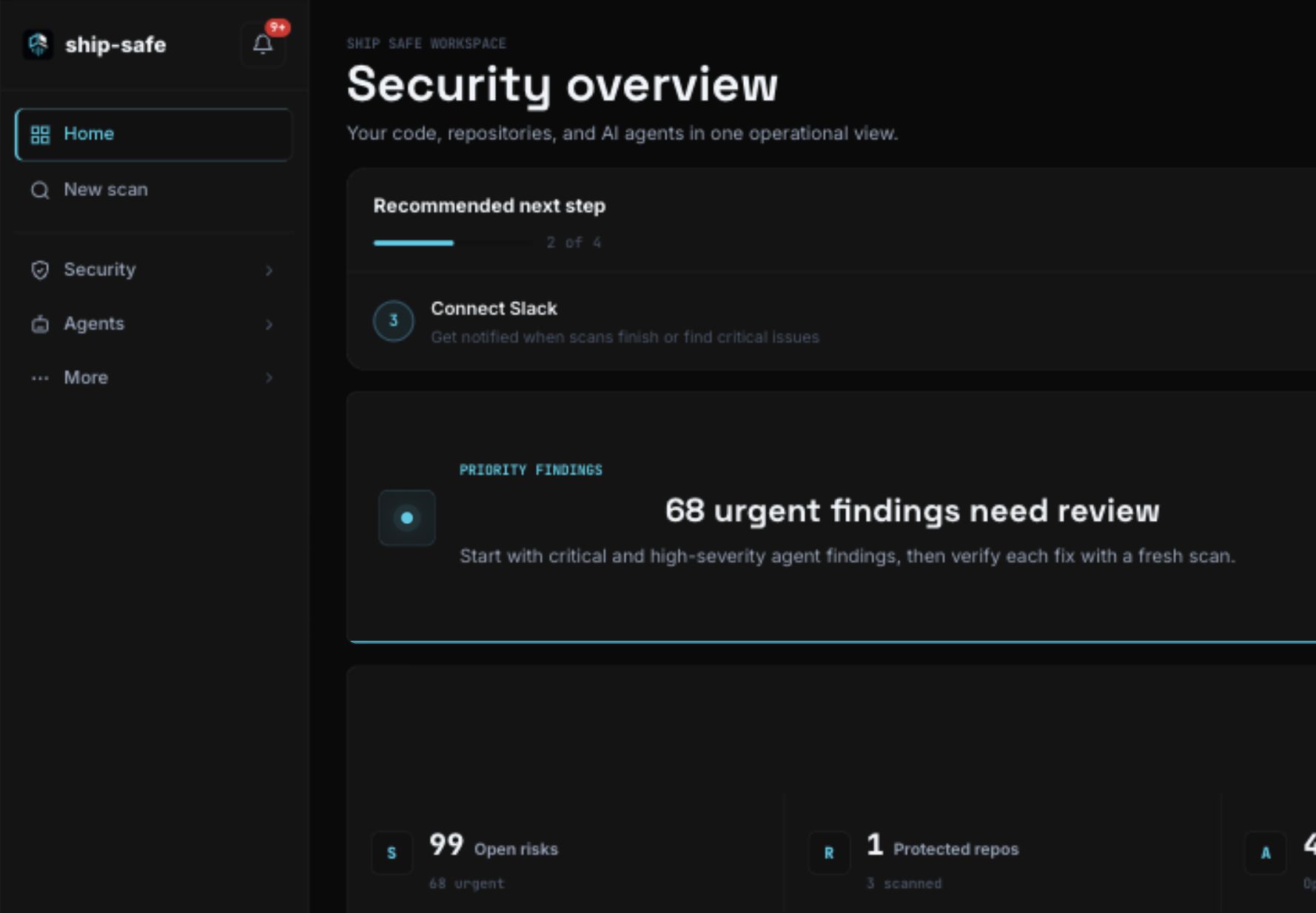Screen dimensions: 1316x913
Task: Click the 1 Protected repos stat
Action: pyautogui.click(x=942, y=846)
